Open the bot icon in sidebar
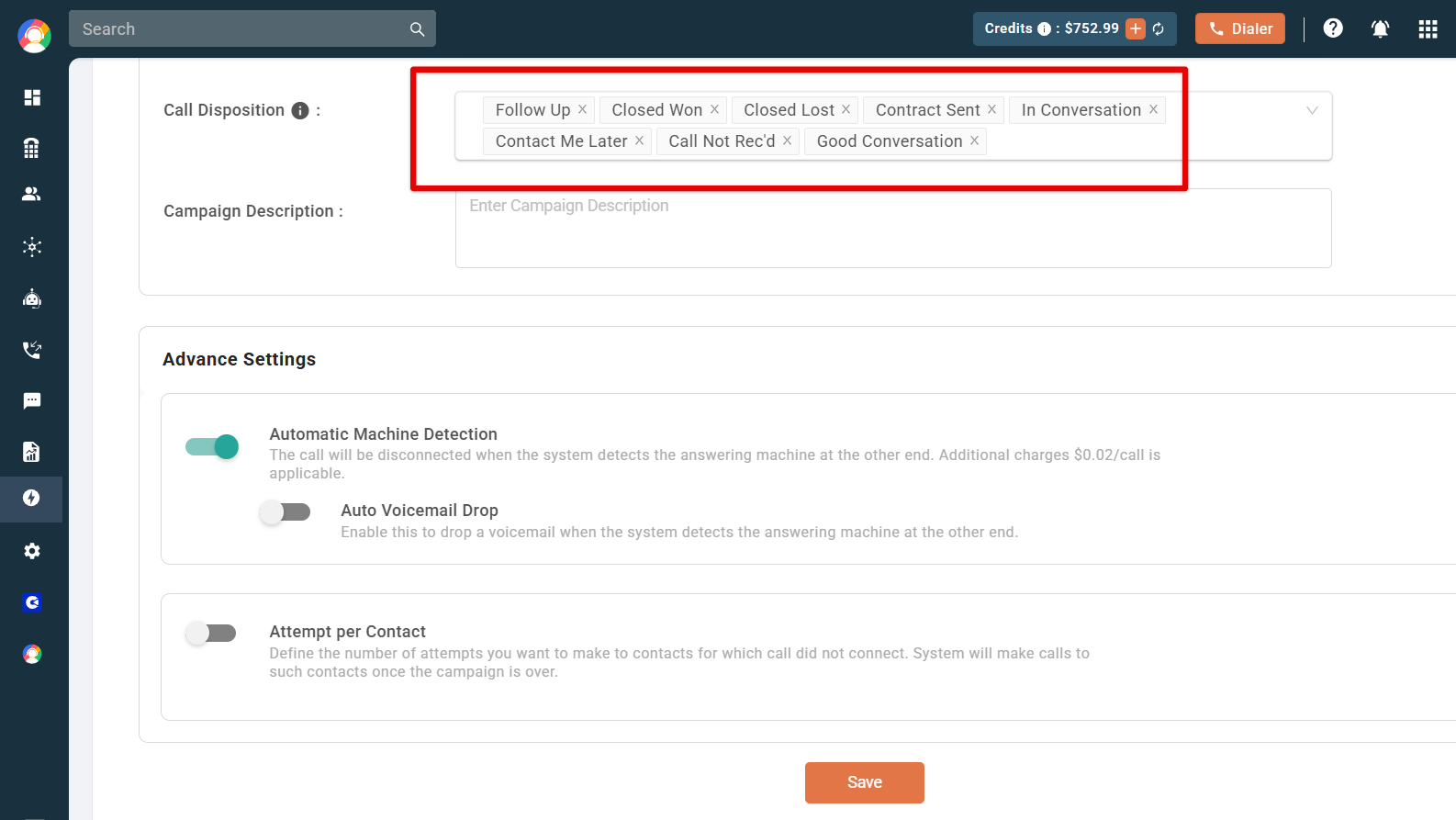 [x=32, y=298]
